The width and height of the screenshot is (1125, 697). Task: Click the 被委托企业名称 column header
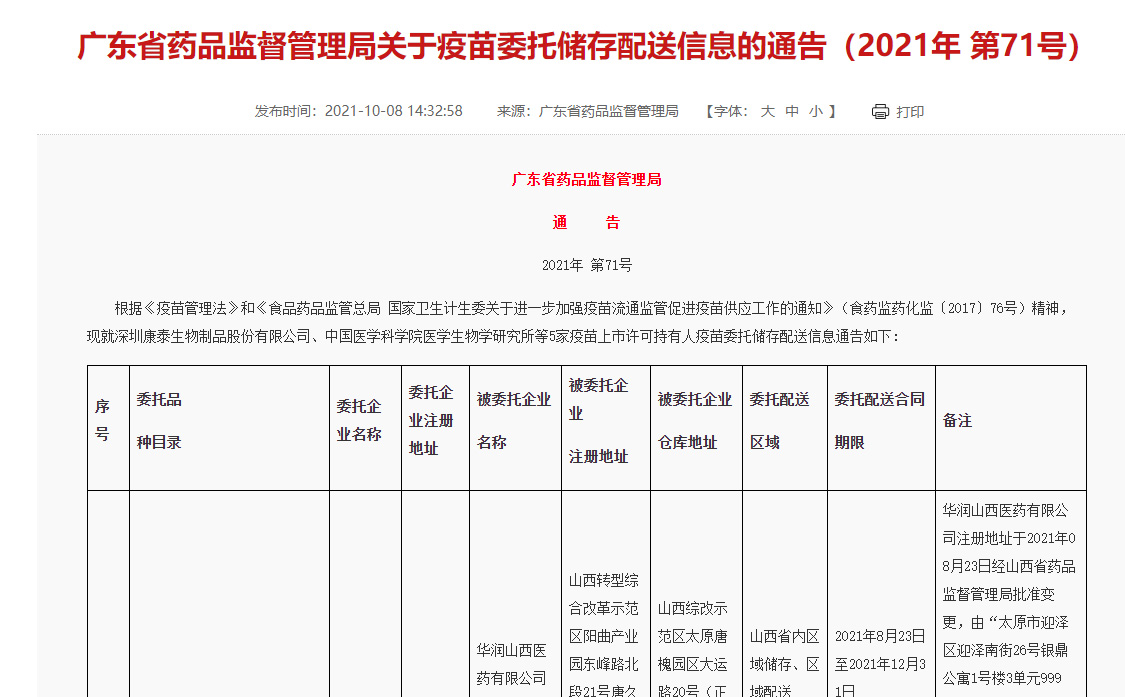click(513, 420)
